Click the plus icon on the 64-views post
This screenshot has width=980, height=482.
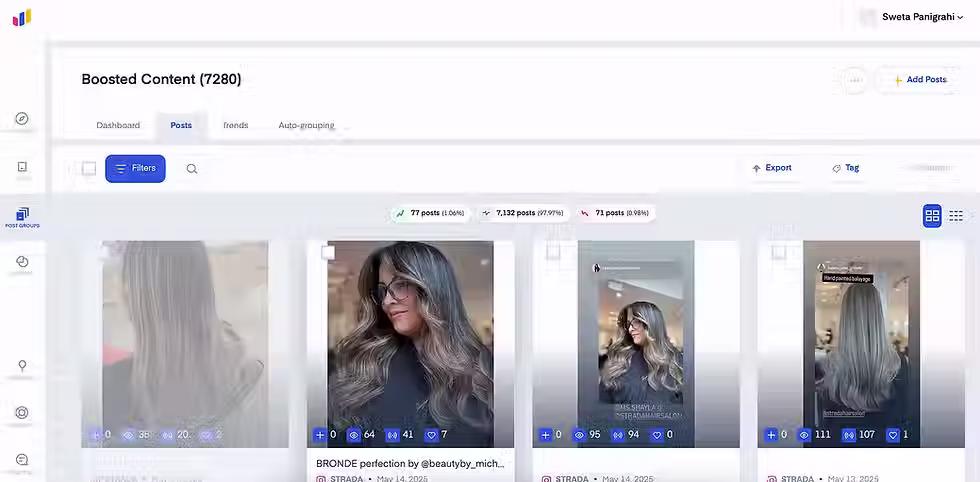[x=320, y=434]
